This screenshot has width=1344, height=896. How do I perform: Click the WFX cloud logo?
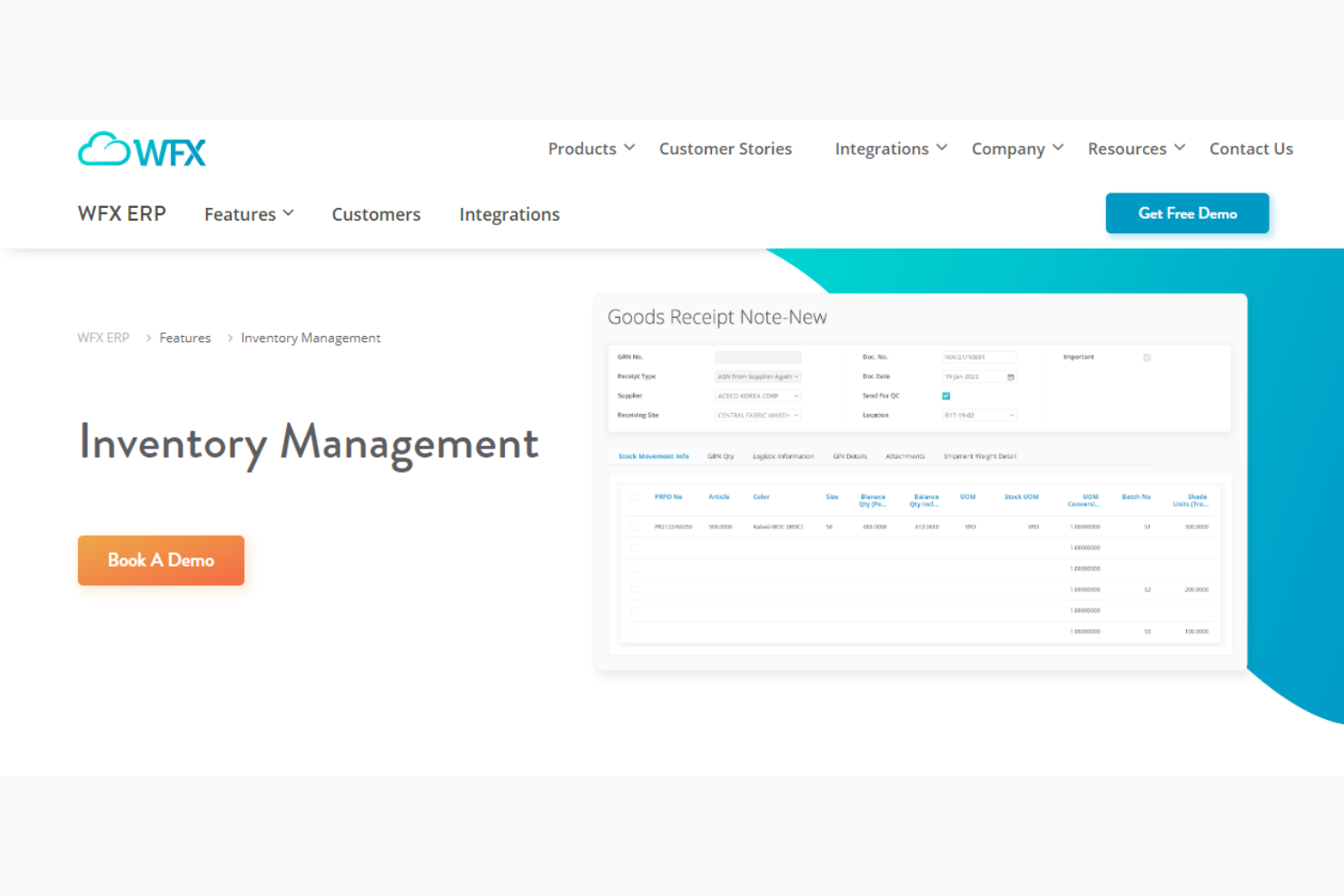(x=142, y=150)
